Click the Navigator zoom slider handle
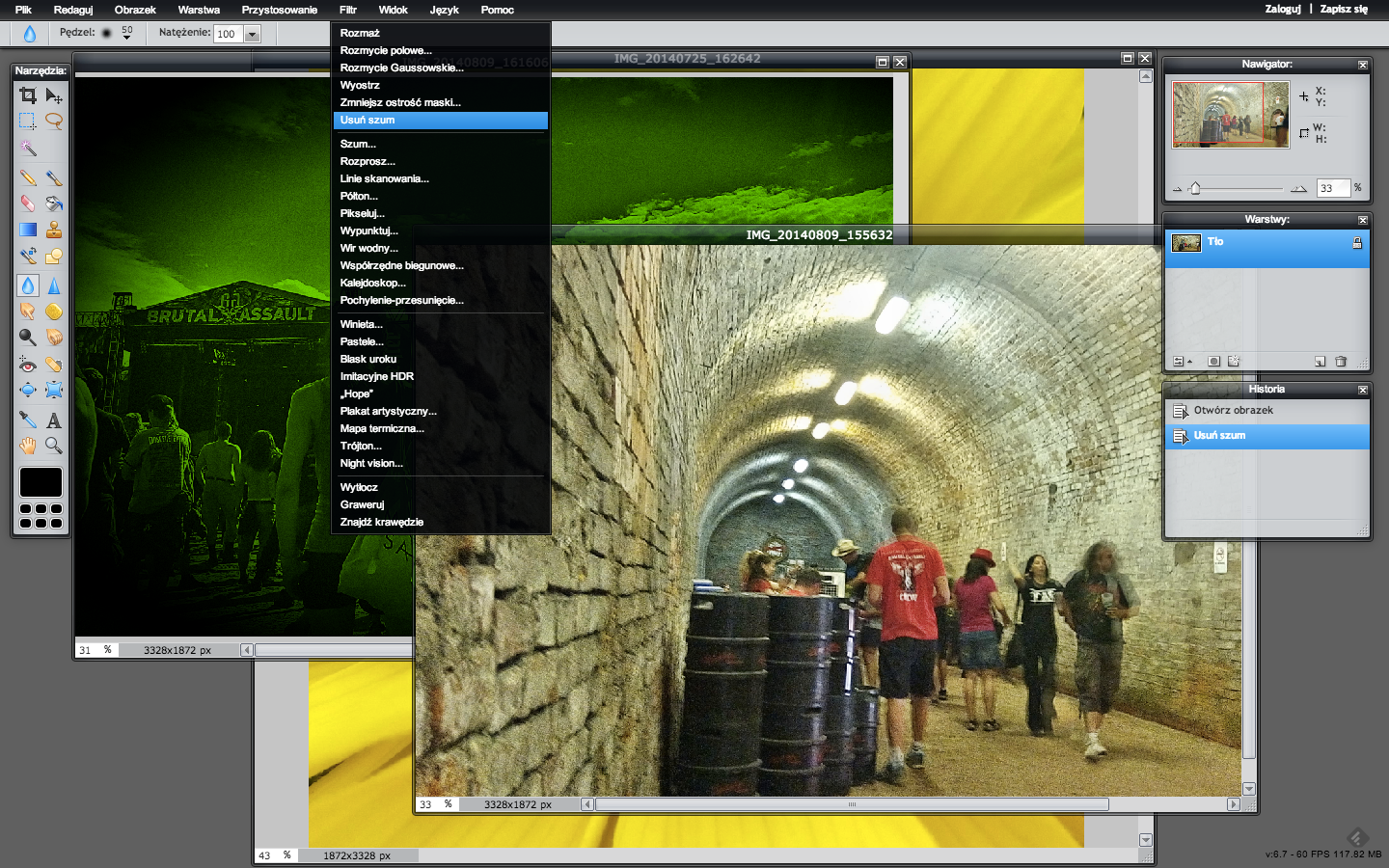Viewport: 1389px width, 868px height. [1195, 188]
